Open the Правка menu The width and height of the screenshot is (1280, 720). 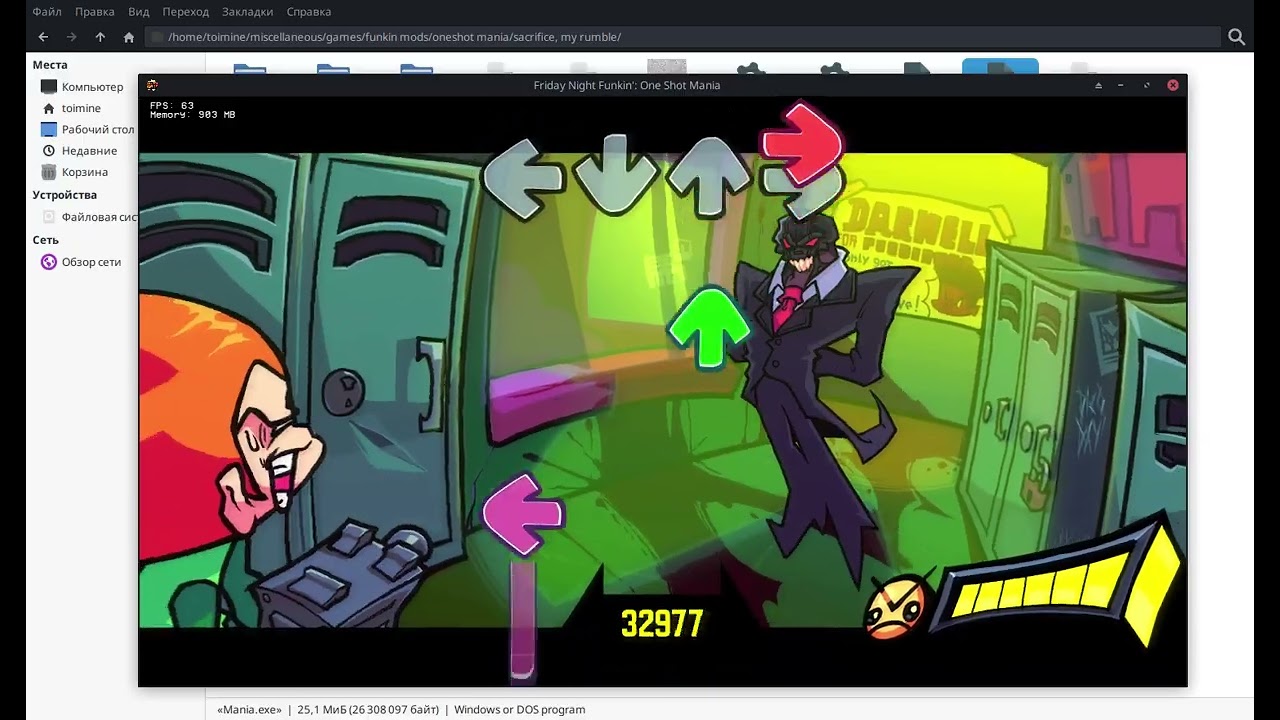(x=94, y=12)
